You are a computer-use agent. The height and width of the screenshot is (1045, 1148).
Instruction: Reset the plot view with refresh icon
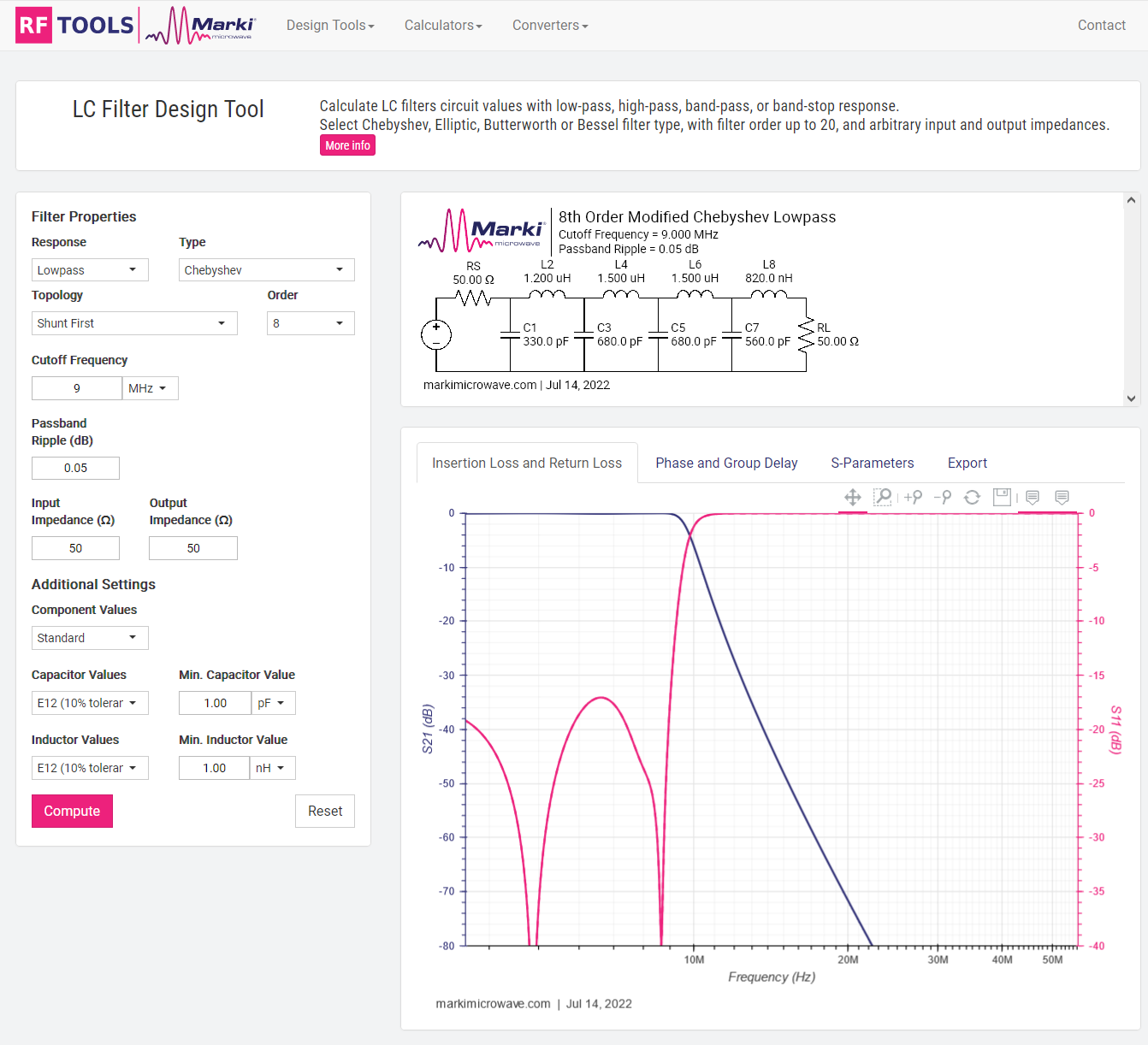pyautogui.click(x=972, y=498)
